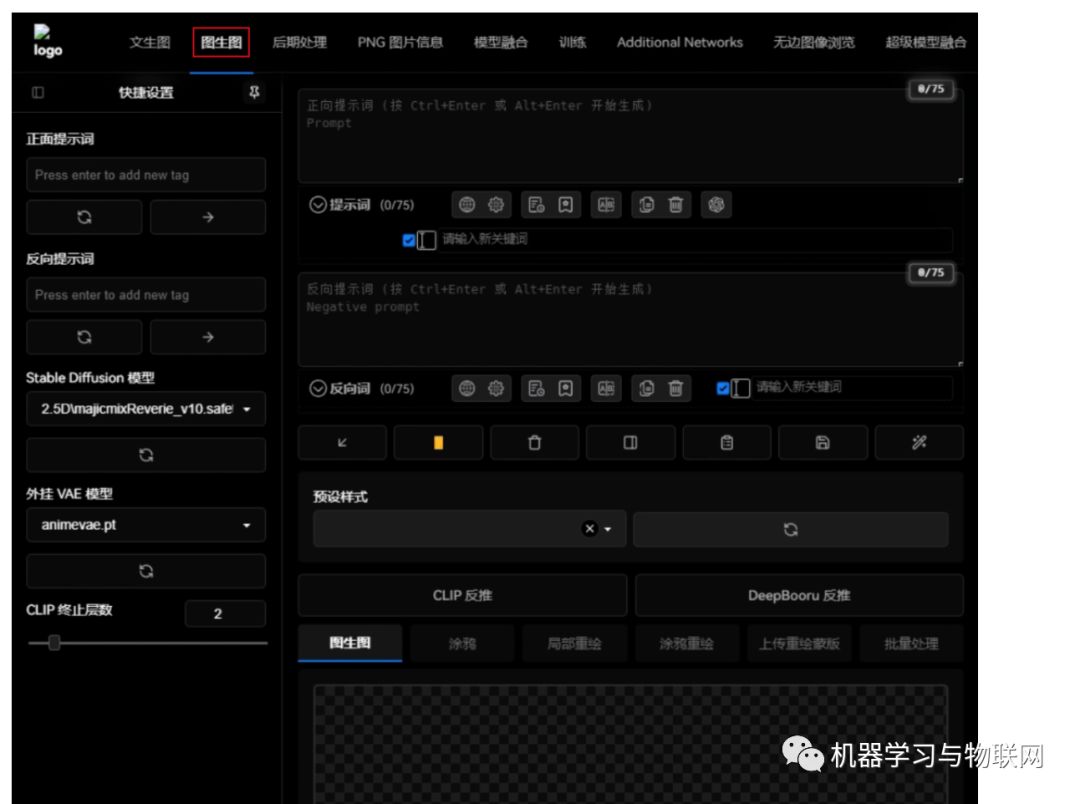Screen dimensions: 1080x804
Task: Click translate icon in 提示词 row
Action: tap(606, 205)
